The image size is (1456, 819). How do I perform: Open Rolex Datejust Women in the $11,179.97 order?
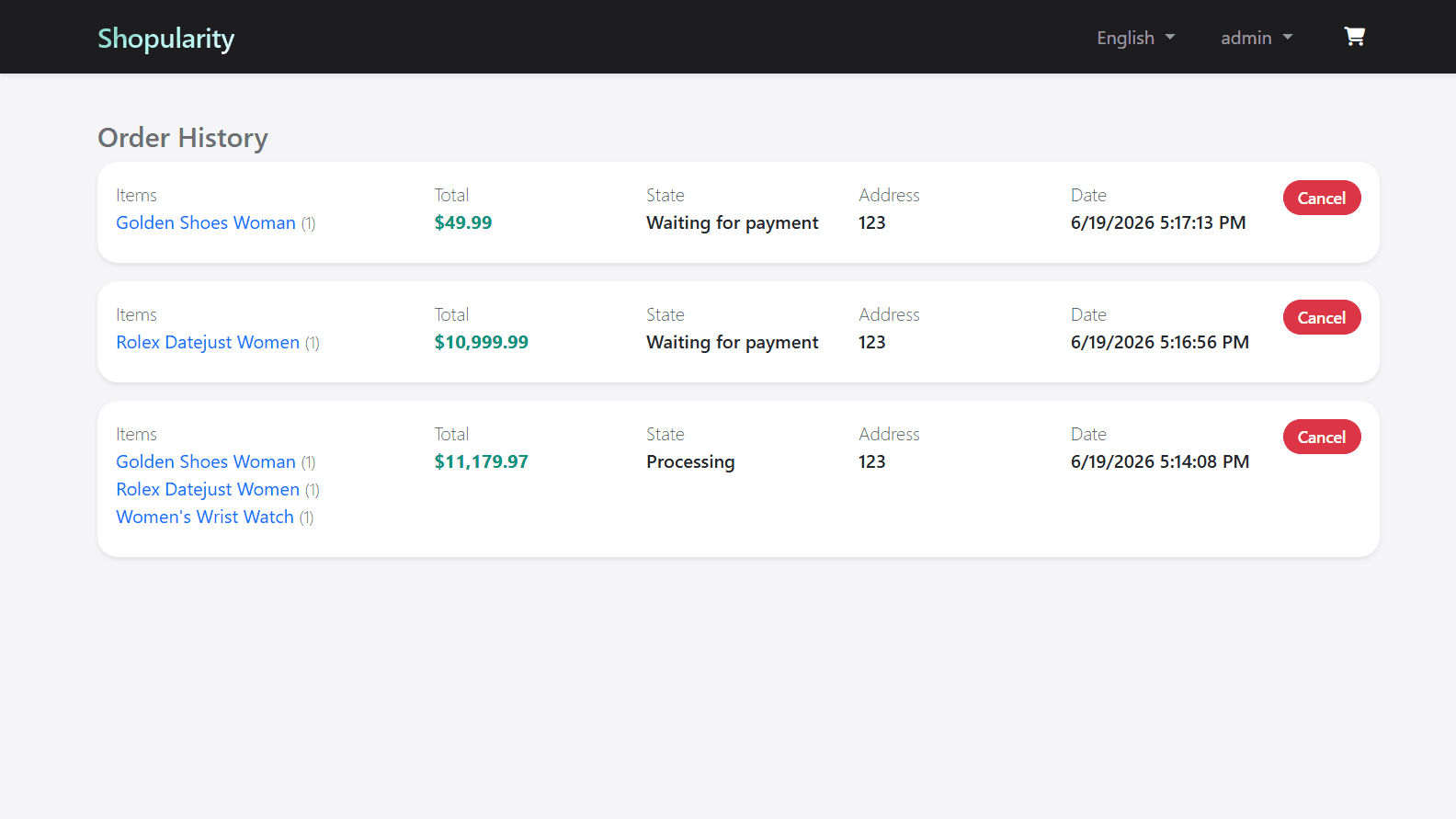tap(208, 489)
